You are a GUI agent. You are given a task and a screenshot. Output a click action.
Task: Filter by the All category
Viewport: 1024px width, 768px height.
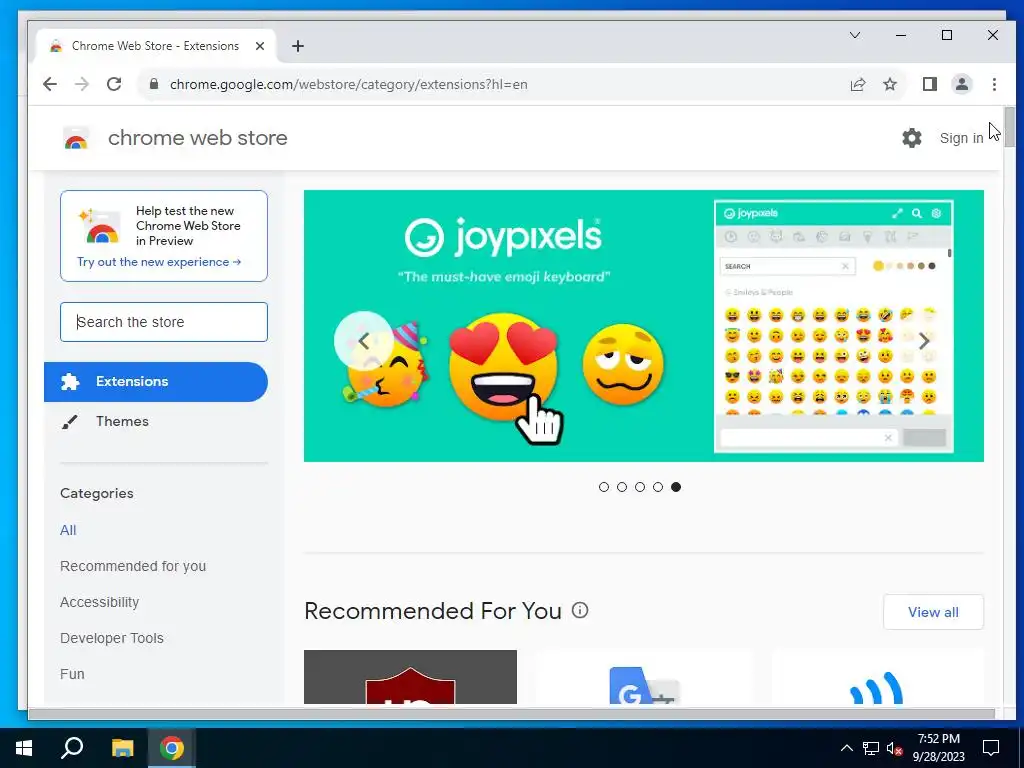click(68, 530)
